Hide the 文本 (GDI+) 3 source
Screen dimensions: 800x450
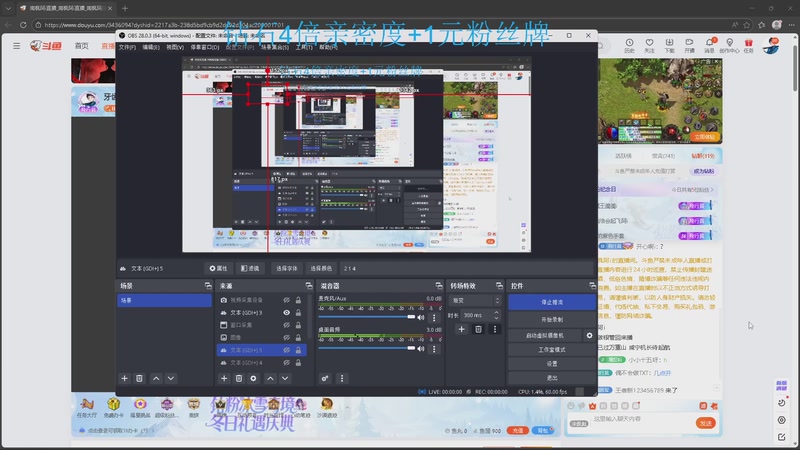click(287, 313)
